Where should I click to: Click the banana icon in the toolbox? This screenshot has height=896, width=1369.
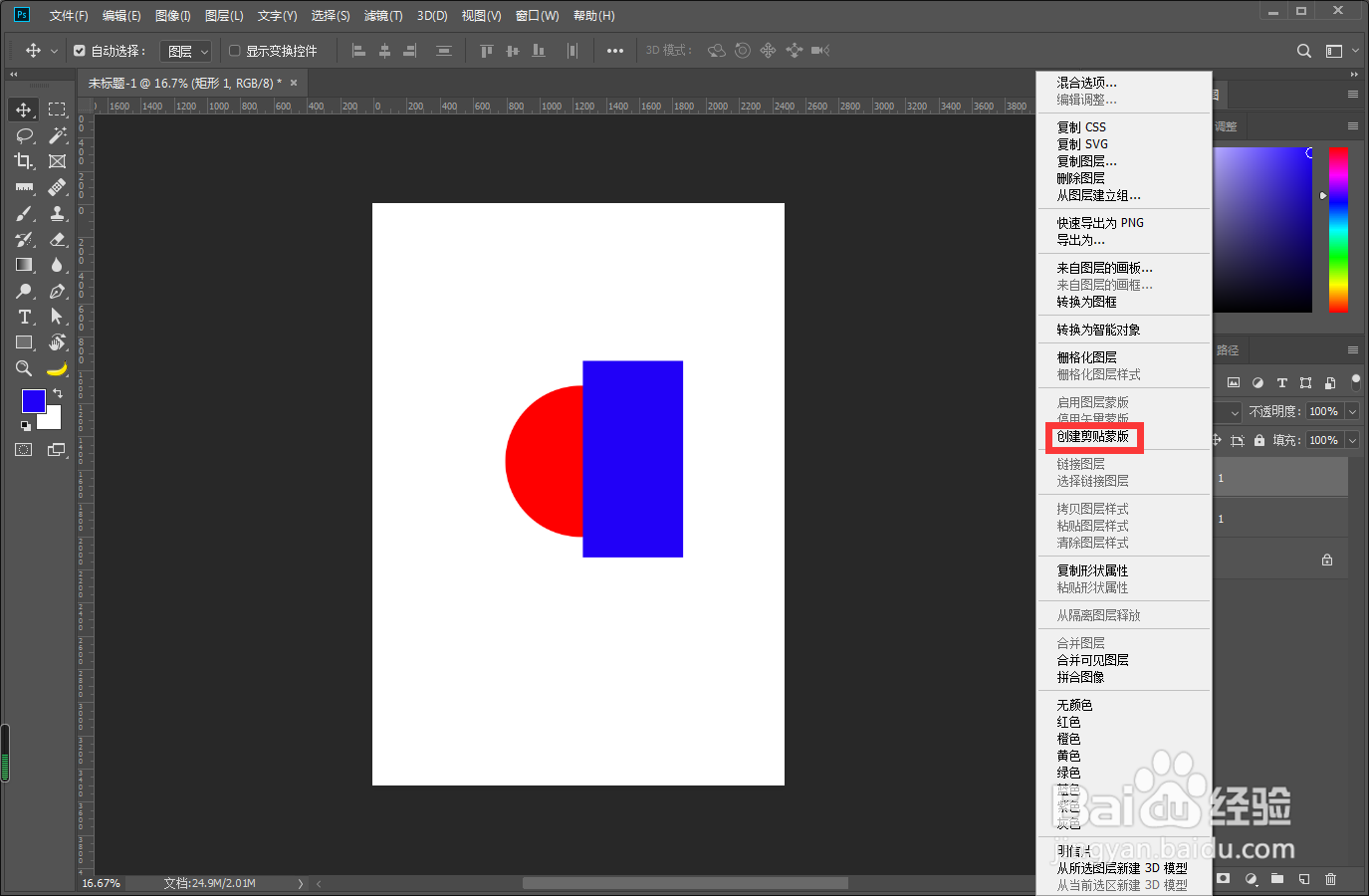(x=57, y=369)
